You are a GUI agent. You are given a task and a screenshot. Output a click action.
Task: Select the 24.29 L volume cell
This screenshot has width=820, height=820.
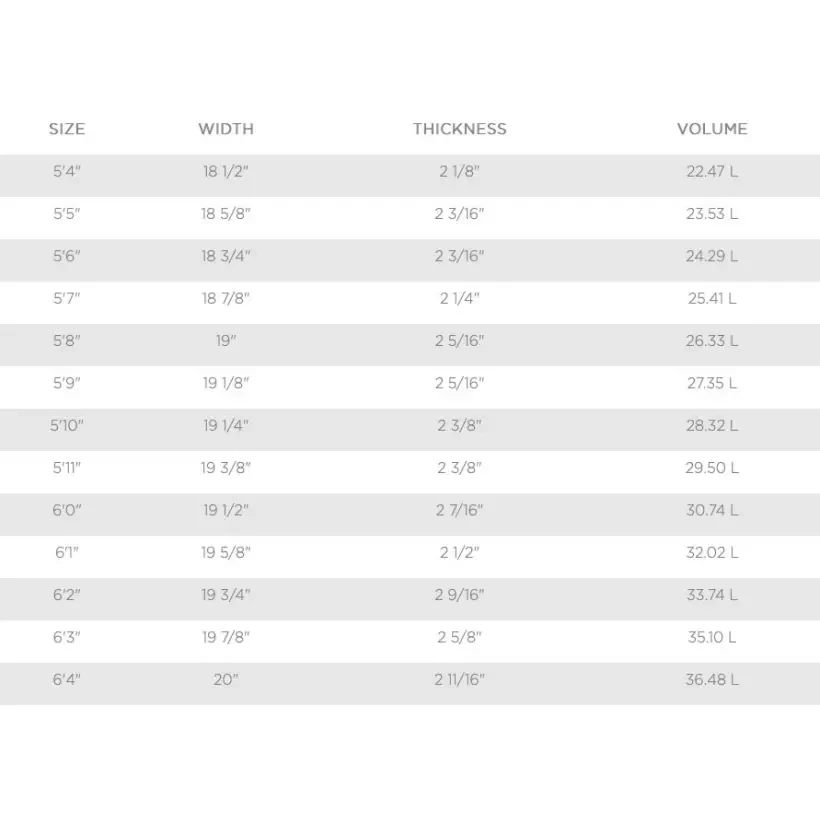[712, 256]
